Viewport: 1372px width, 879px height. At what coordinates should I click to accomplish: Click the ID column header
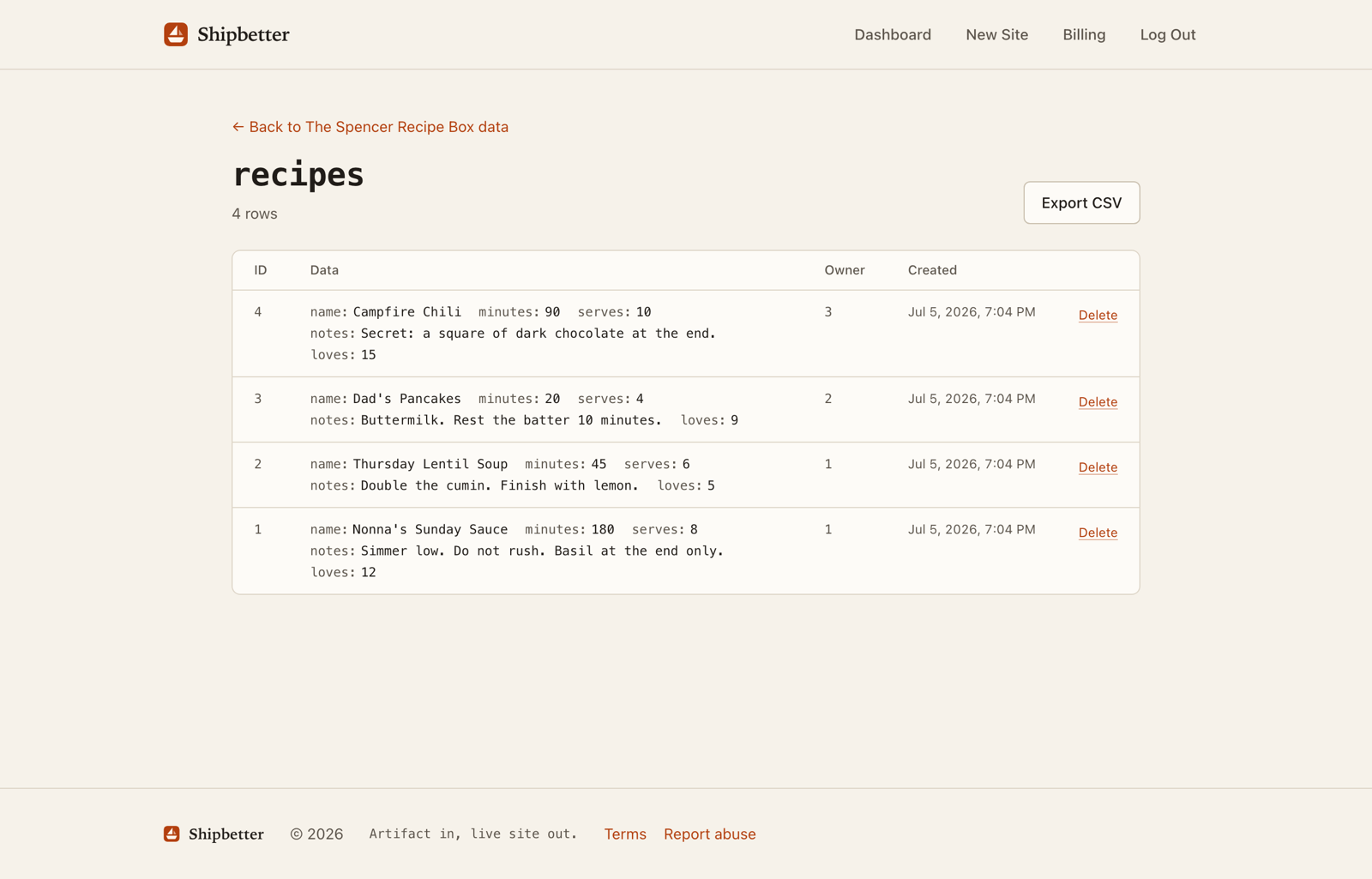pyautogui.click(x=261, y=270)
